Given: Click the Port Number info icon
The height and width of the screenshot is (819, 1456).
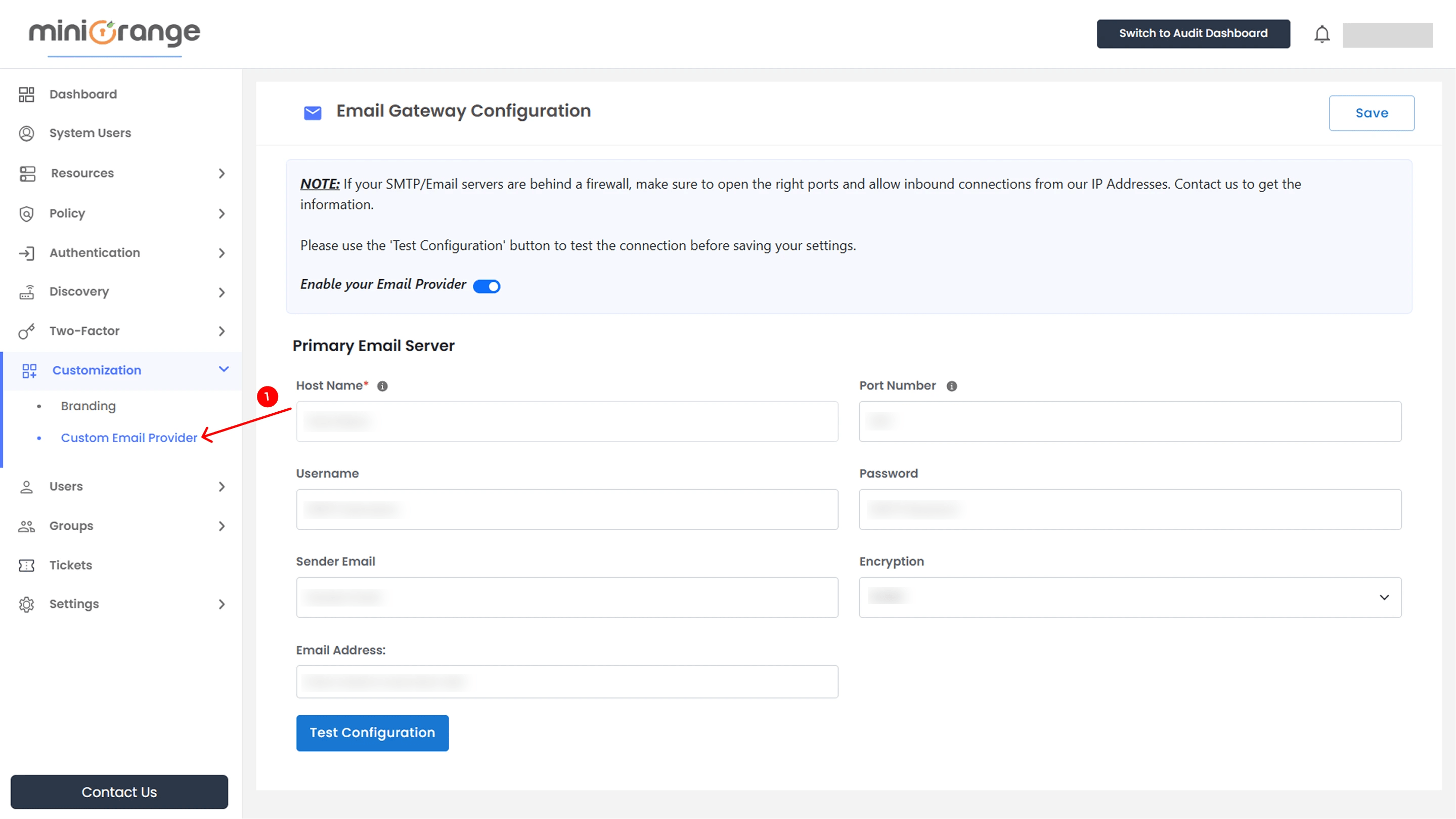Looking at the screenshot, I should (952, 386).
